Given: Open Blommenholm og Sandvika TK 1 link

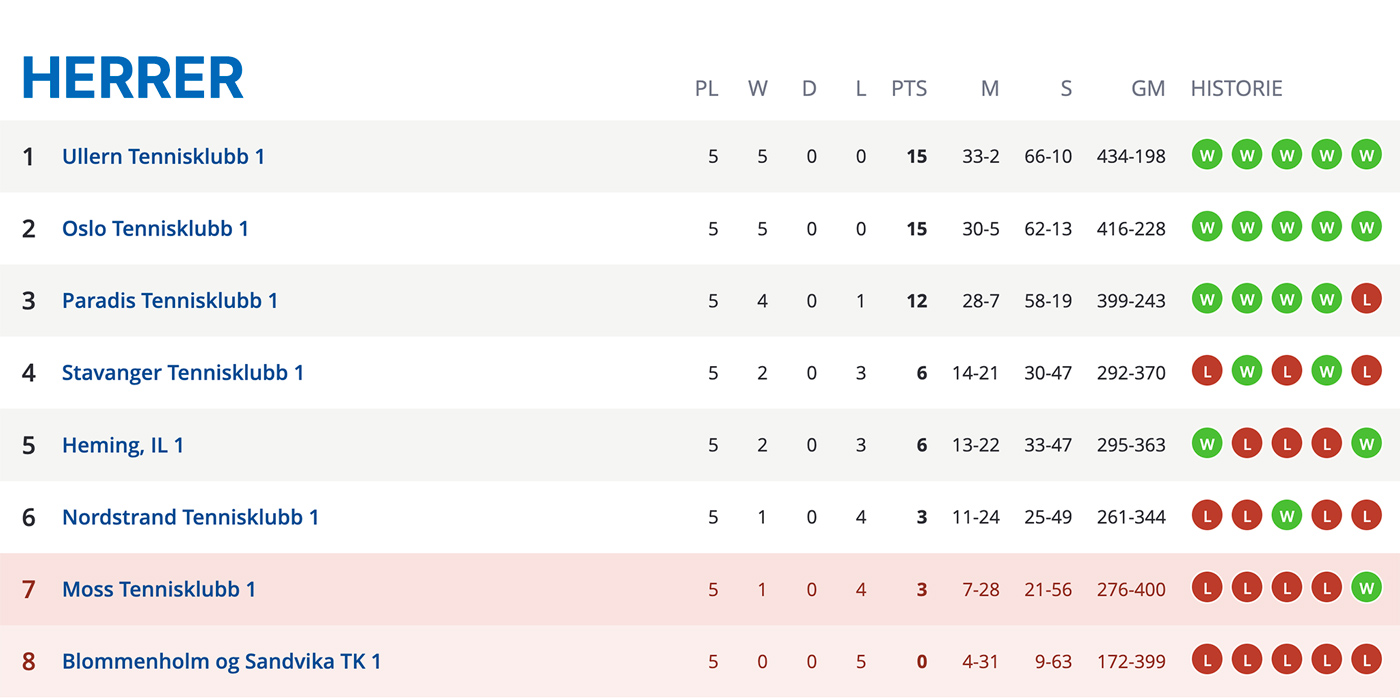Looking at the screenshot, I should click(x=222, y=661).
